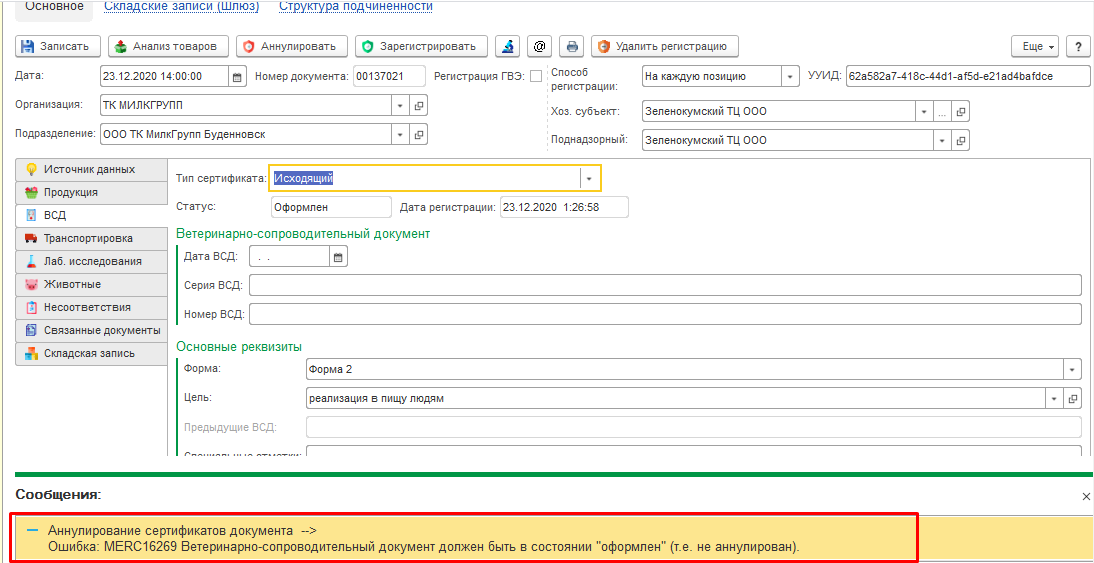This screenshot has width=1094, height=563.
Task: Click the Аннулировать button
Action: [292, 47]
